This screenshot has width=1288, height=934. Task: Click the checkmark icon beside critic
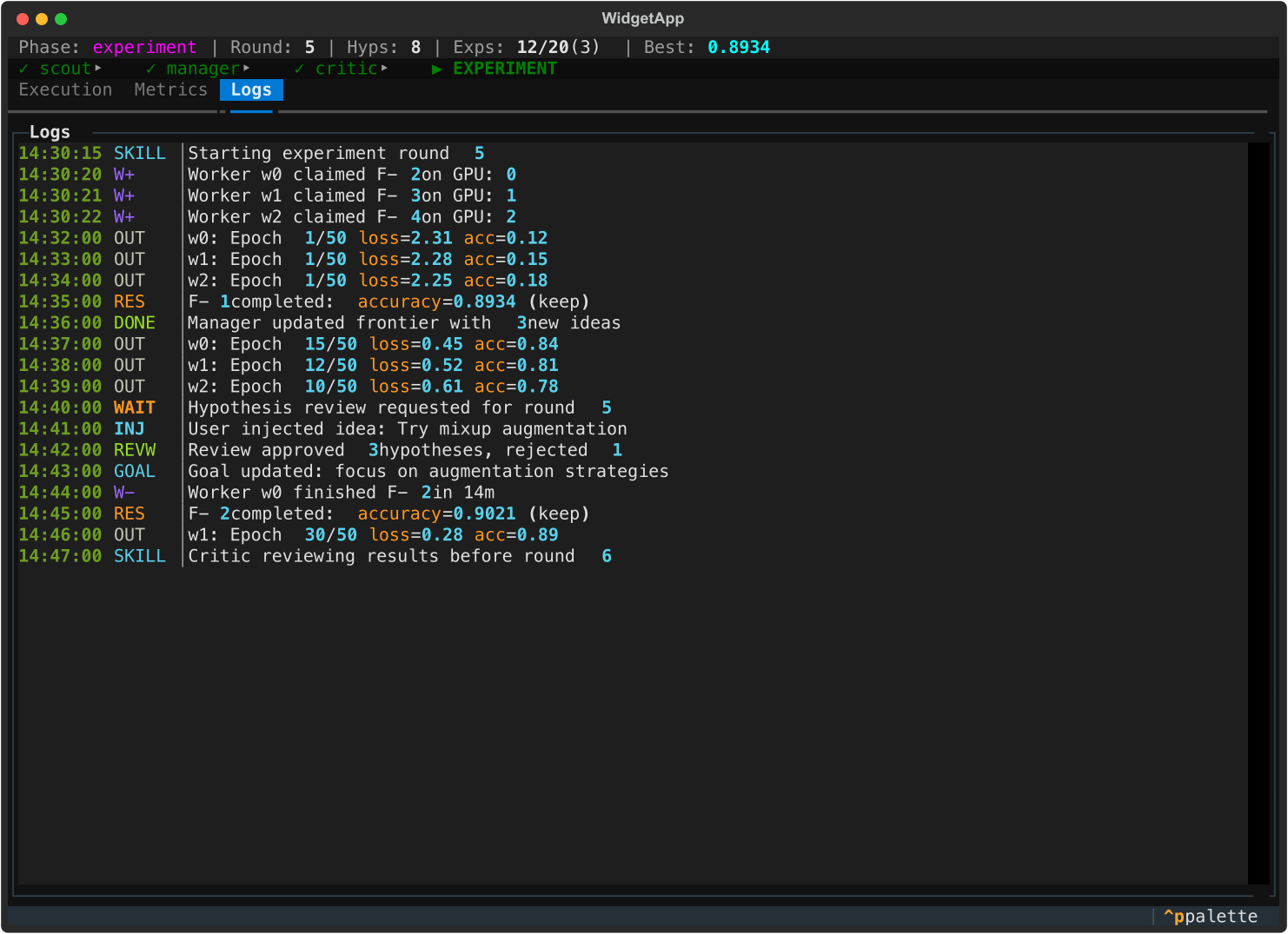pyautogui.click(x=299, y=69)
